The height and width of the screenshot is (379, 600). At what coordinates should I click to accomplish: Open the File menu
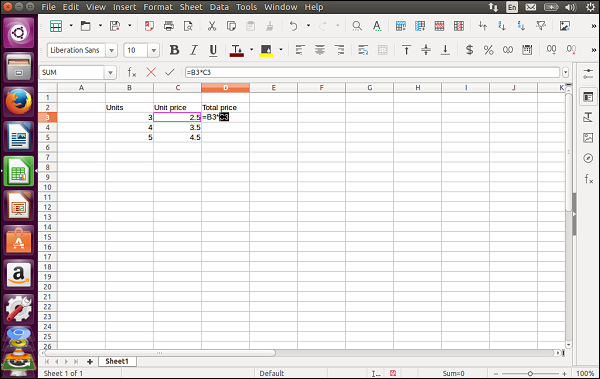pos(48,7)
